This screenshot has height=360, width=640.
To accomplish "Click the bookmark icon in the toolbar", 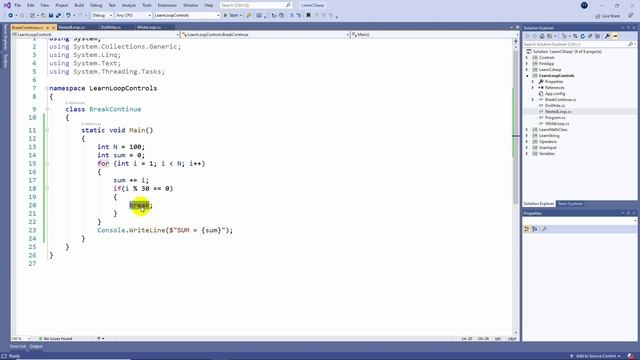I will point(309,16).
